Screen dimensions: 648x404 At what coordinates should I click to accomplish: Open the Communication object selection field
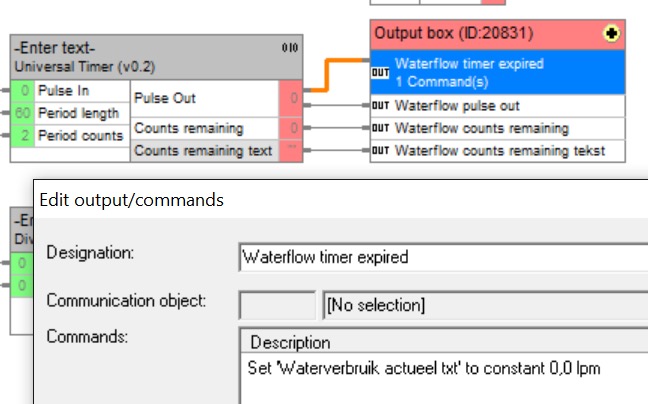(485, 304)
